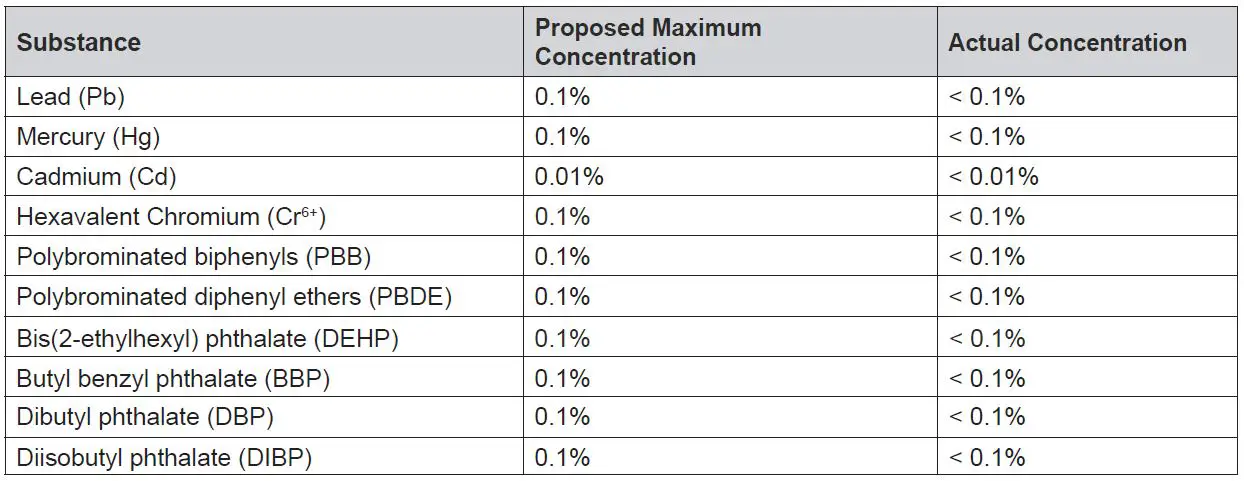This screenshot has height=481, width=1244.
Task: Select the Lead (Pb) cell
Action: tap(71, 97)
